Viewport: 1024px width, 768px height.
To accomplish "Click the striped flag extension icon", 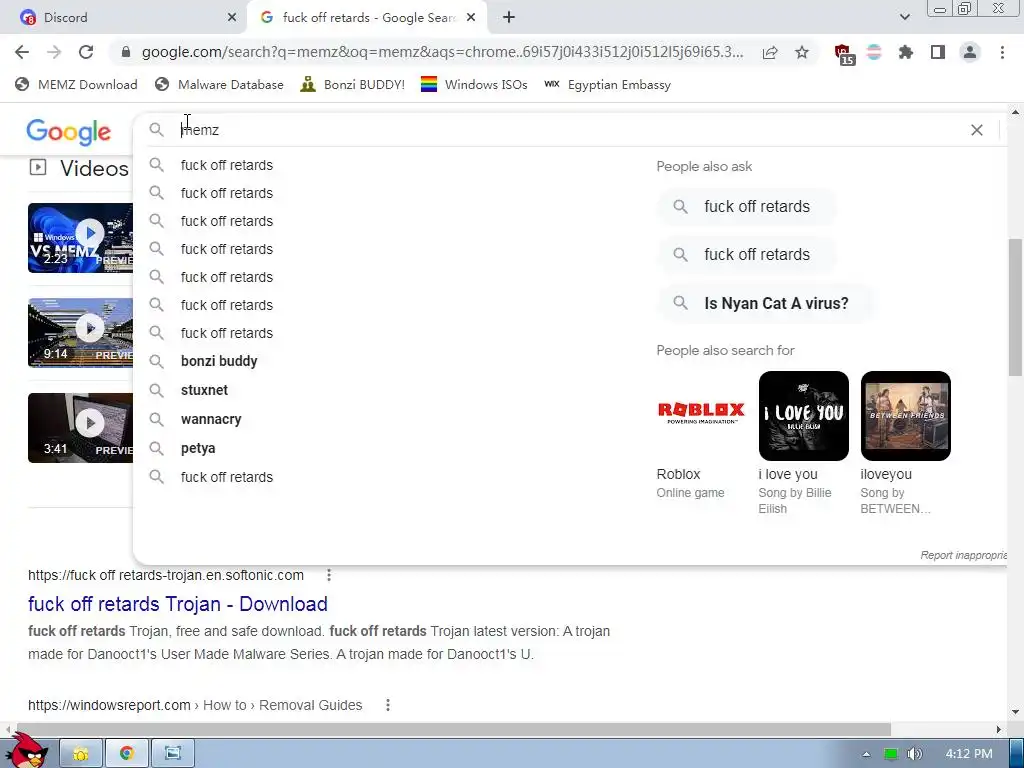I will click(x=874, y=52).
